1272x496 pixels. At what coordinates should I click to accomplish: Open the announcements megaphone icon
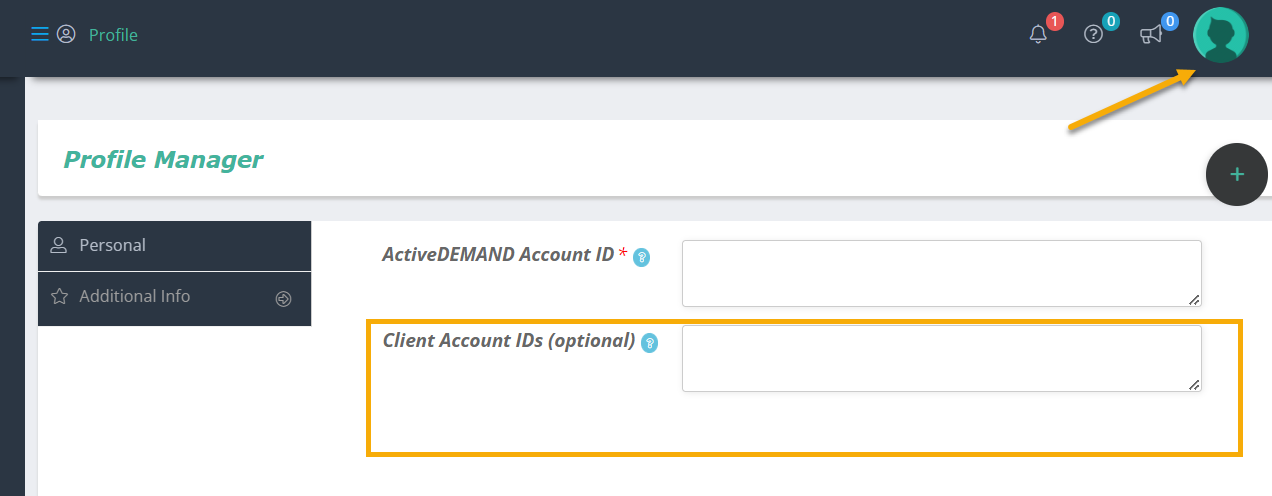(1151, 35)
